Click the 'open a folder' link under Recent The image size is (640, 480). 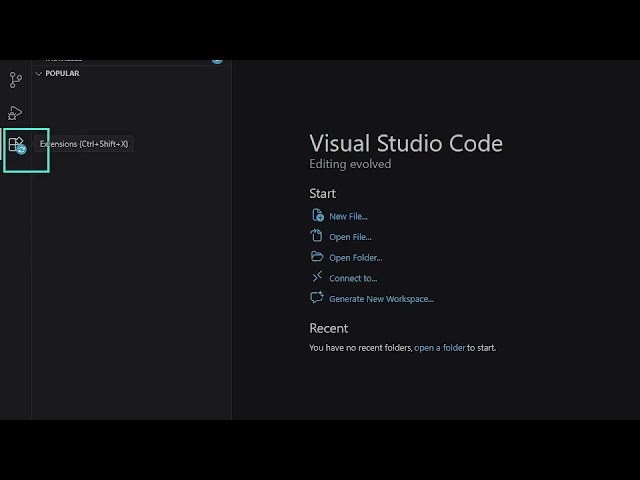click(x=440, y=348)
